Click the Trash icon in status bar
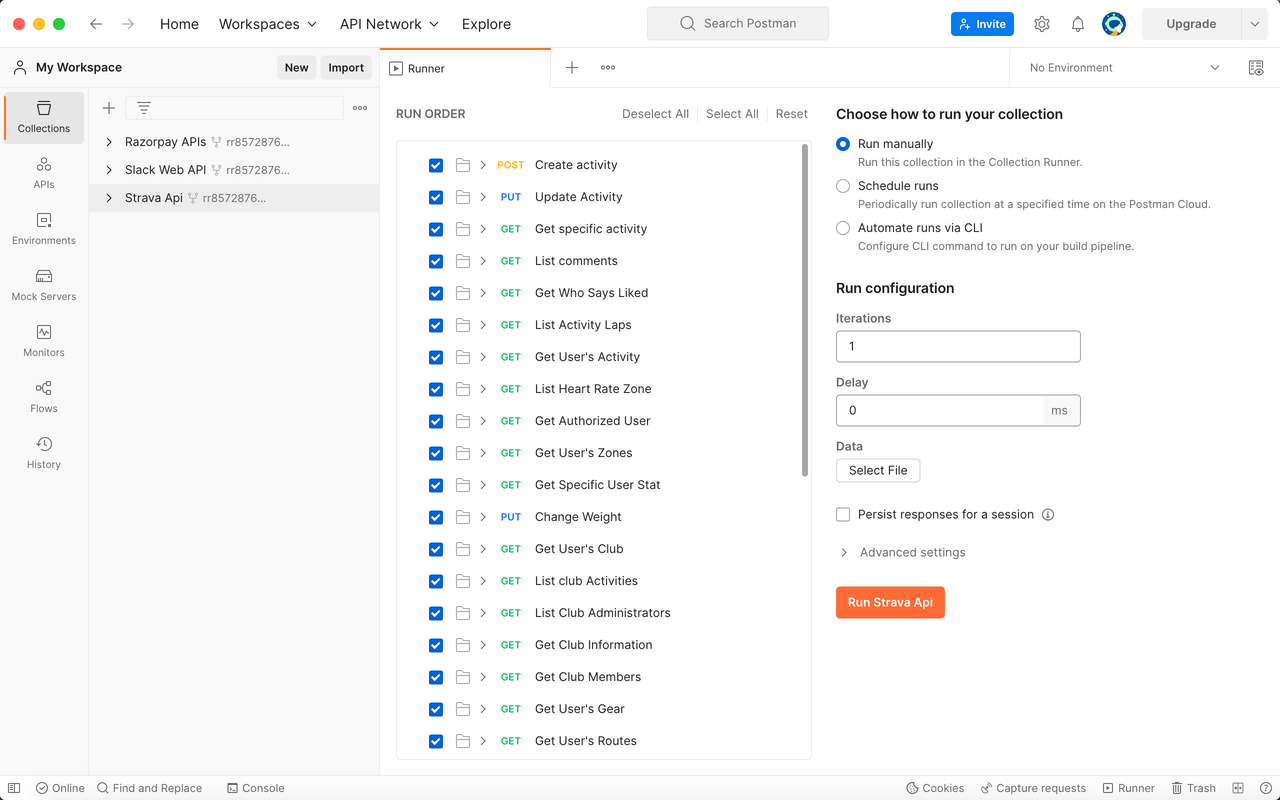The width and height of the screenshot is (1280, 800). click(1193, 788)
